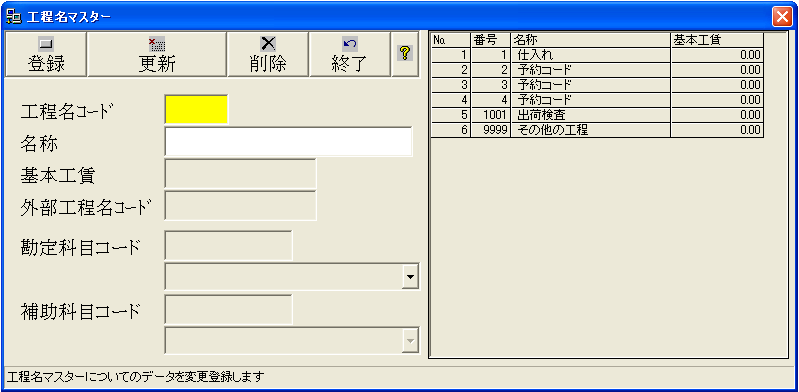Select the 予約コード row with number 3
Image resolution: width=799 pixels, height=392 pixels.
[597, 85]
